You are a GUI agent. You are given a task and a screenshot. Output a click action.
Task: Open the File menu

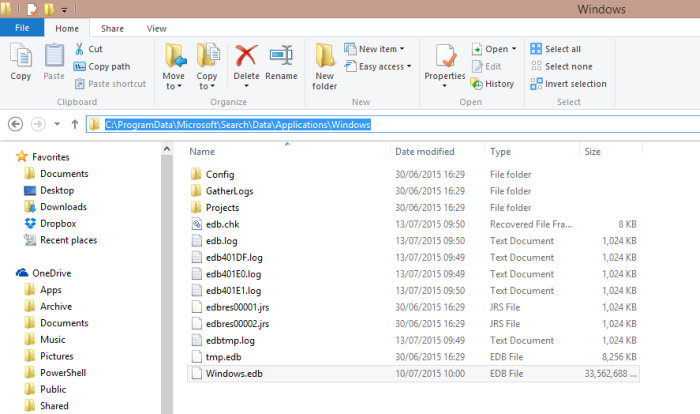pos(22,29)
